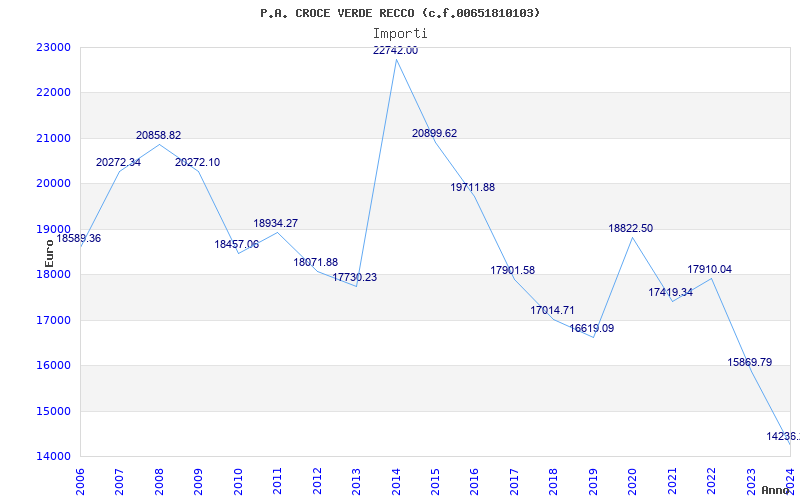
Task: Click the x-axis year 2015
Action: pyautogui.click(x=435, y=481)
